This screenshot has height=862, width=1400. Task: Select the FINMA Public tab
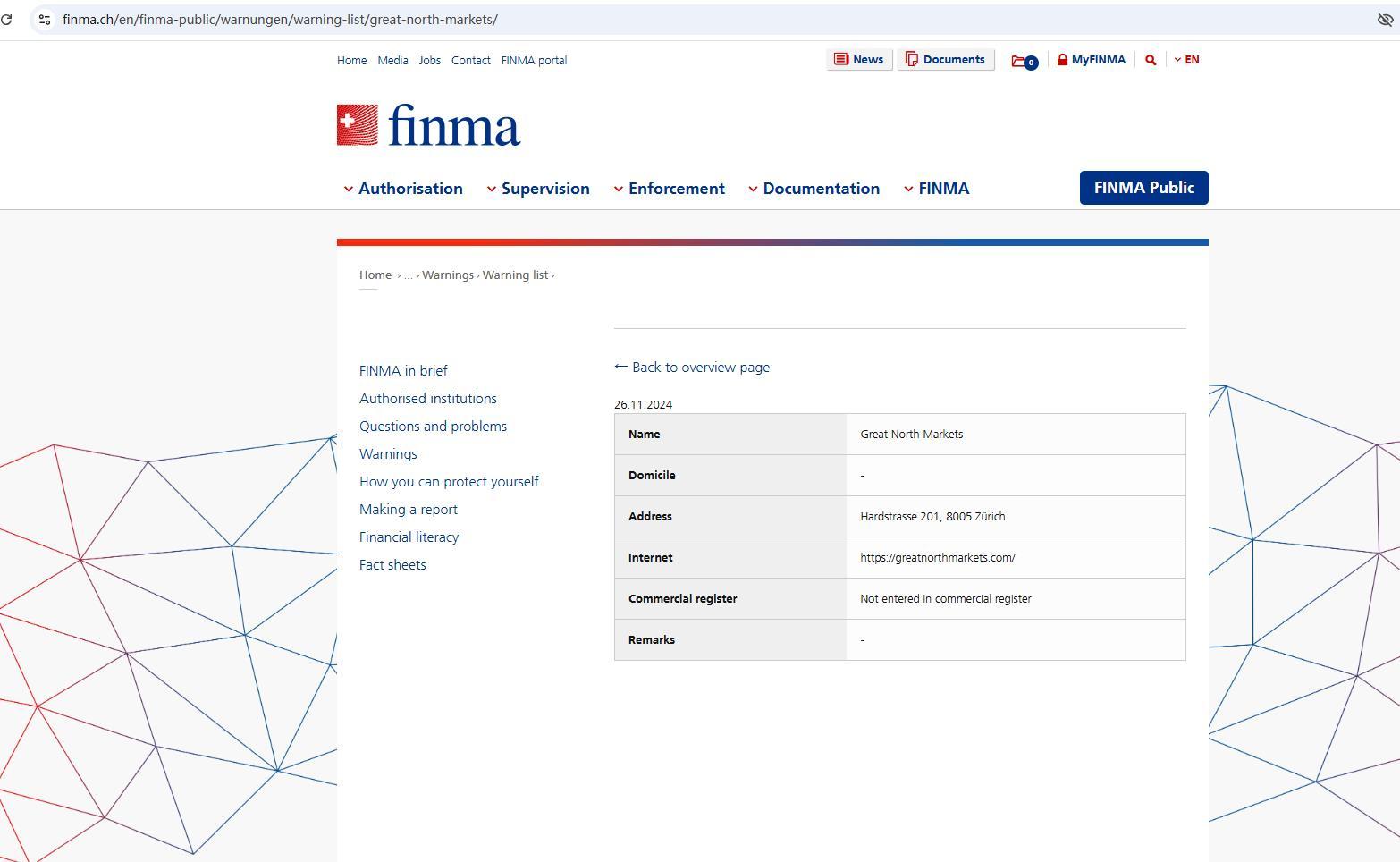[x=1143, y=188]
